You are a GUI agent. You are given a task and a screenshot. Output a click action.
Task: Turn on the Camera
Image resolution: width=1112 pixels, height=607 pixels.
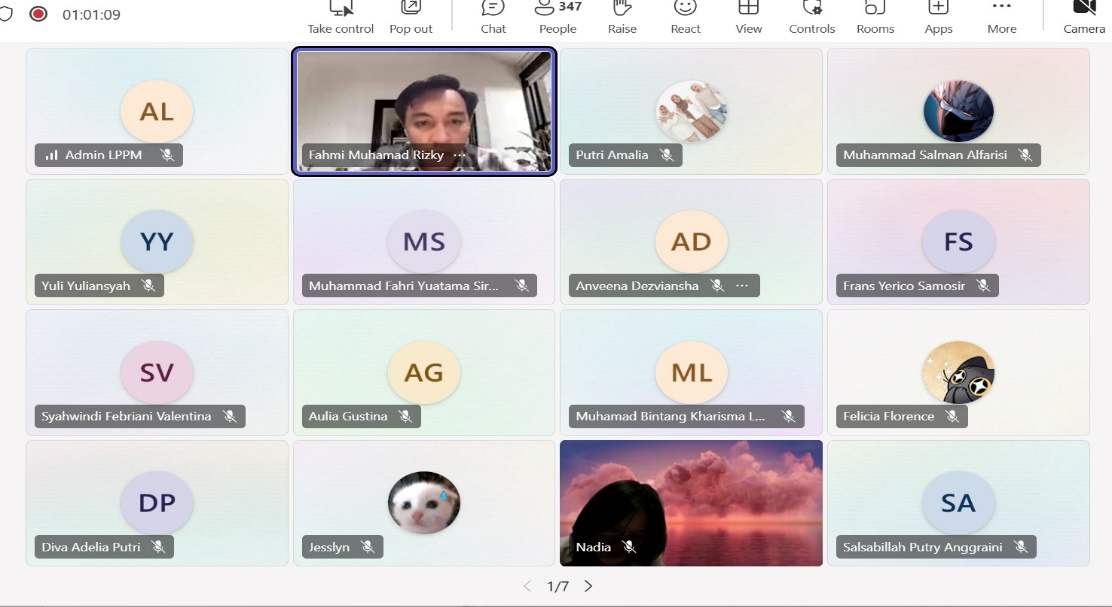click(x=1084, y=17)
